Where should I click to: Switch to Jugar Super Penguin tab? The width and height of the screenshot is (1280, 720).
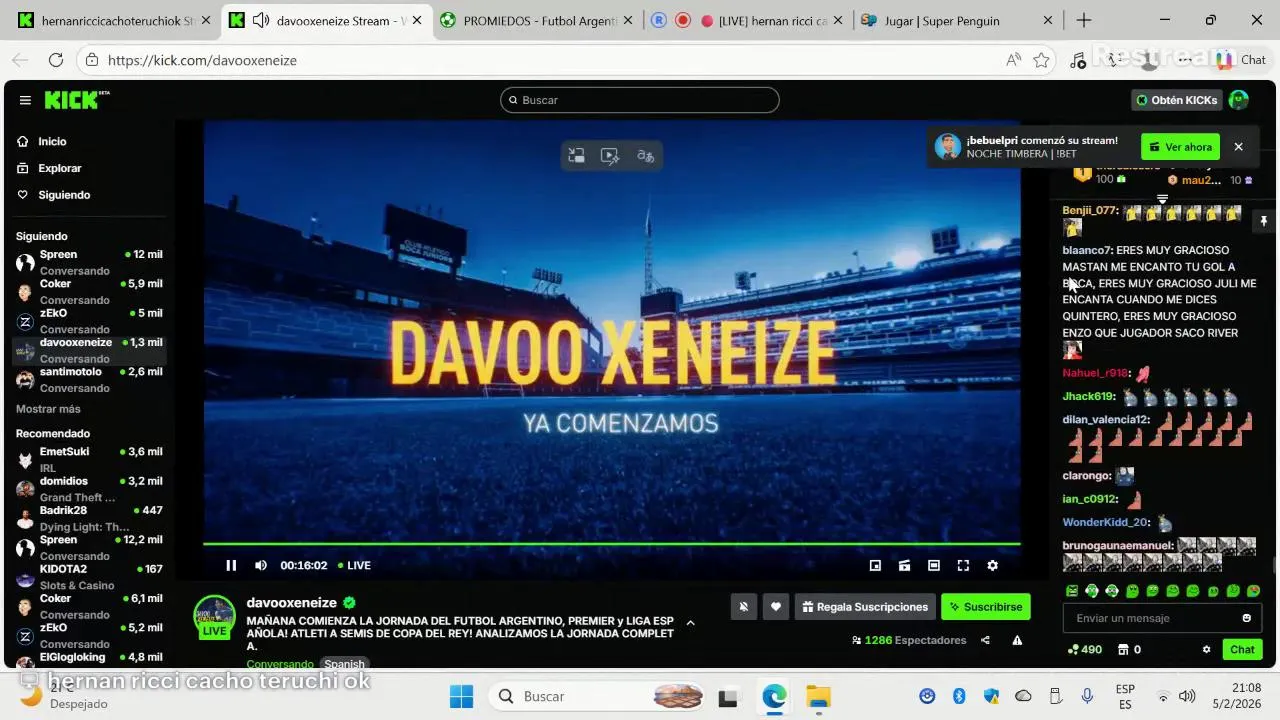pyautogui.click(x=957, y=20)
